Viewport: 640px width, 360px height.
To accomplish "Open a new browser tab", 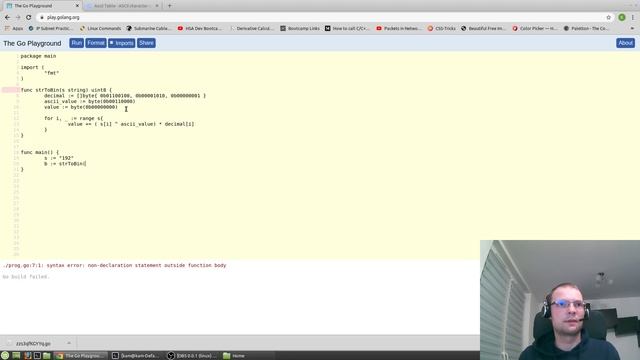I will pyautogui.click(x=169, y=6).
